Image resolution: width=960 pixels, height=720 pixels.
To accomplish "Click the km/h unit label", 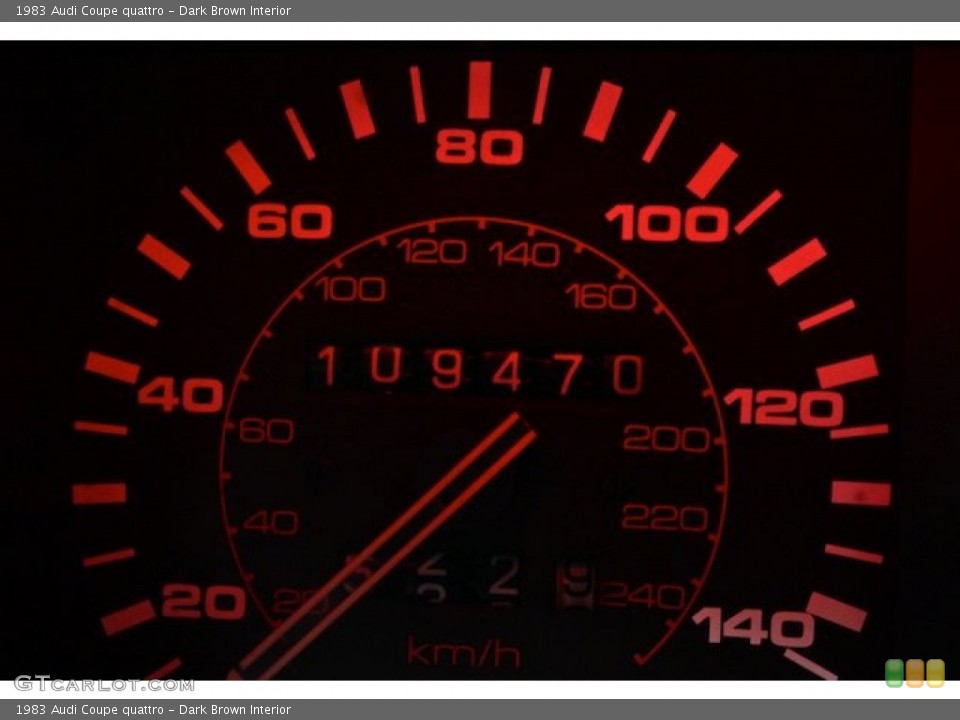I will pyautogui.click(x=464, y=652).
